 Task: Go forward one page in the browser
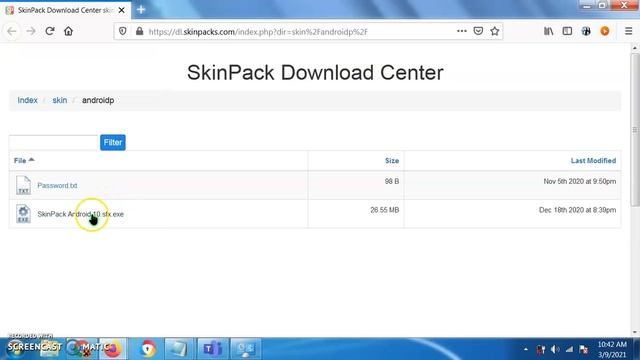[31, 31]
